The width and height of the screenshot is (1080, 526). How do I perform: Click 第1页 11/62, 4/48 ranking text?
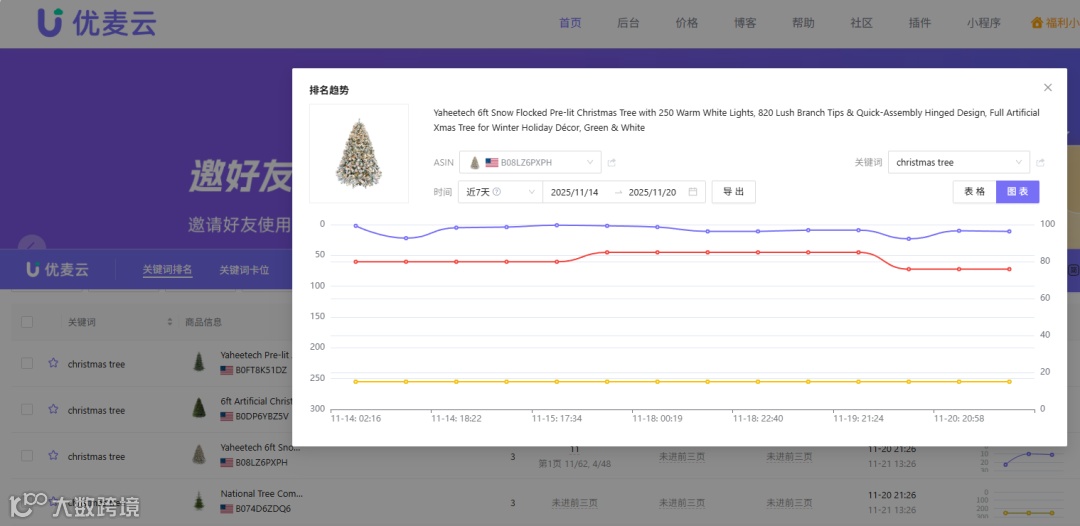click(x=574, y=463)
